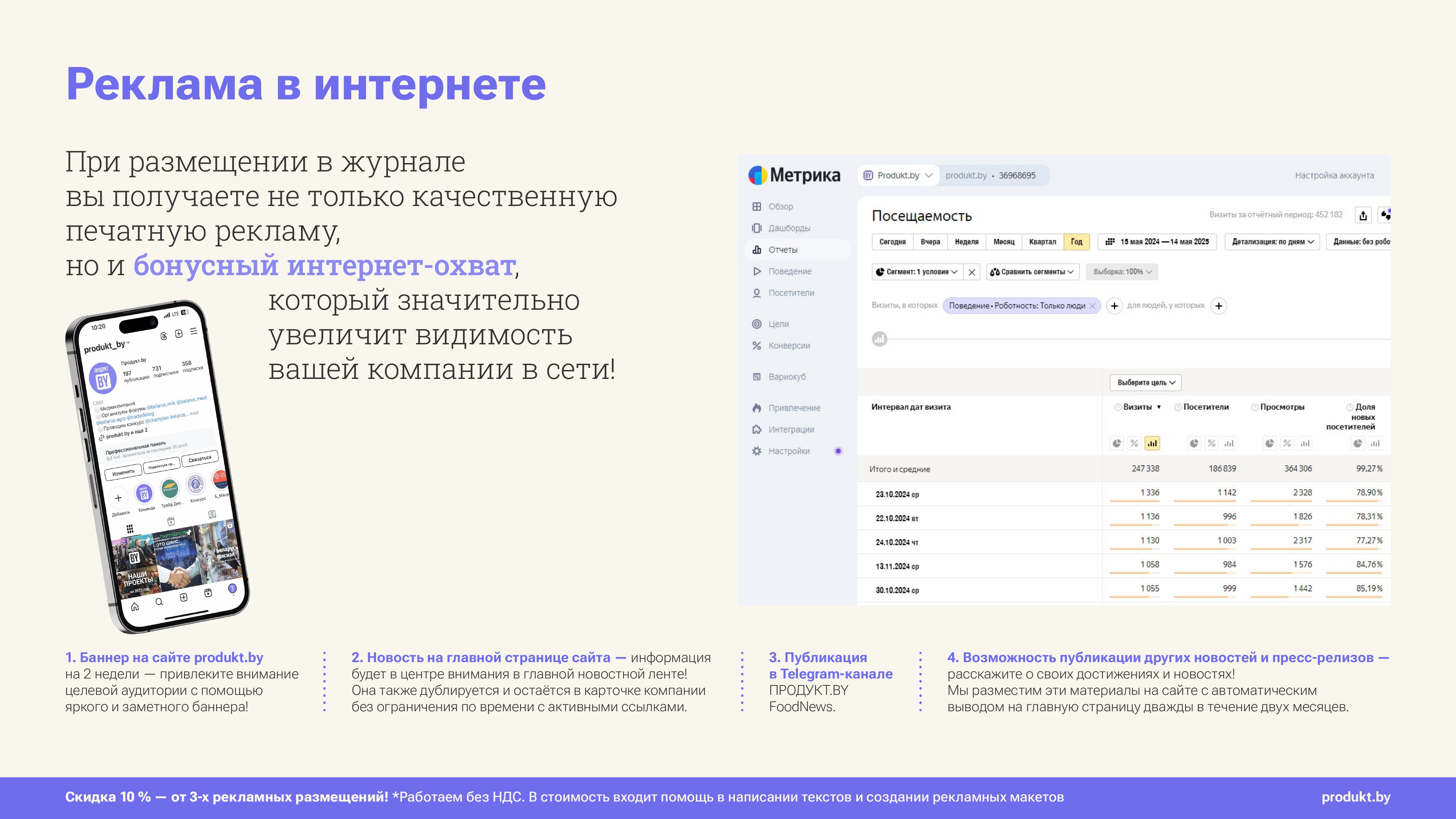Image resolution: width=1456 pixels, height=819 pixels.
Task: Select Неделя period tab
Action: pos(966,242)
